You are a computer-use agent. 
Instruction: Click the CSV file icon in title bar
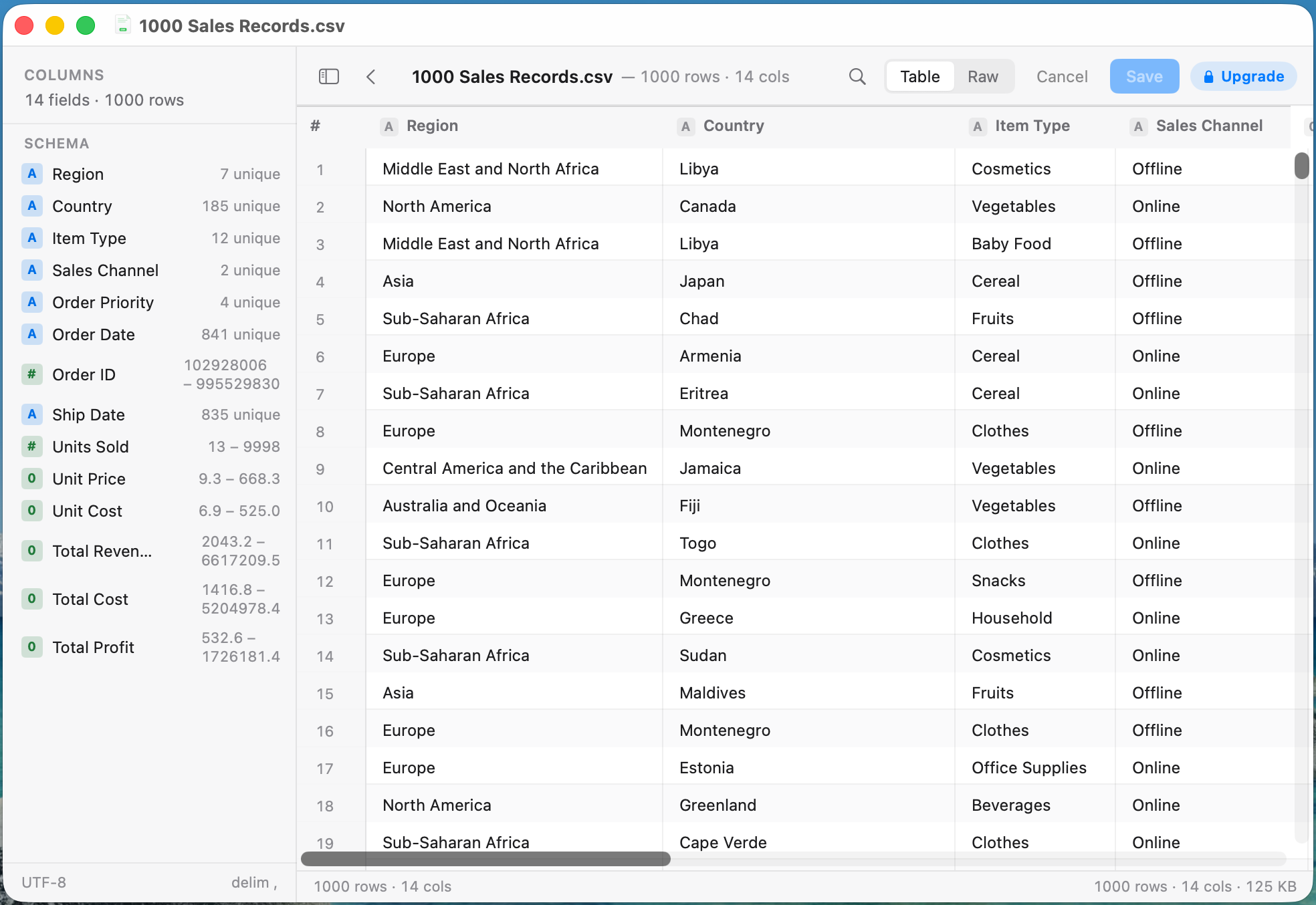(x=122, y=25)
